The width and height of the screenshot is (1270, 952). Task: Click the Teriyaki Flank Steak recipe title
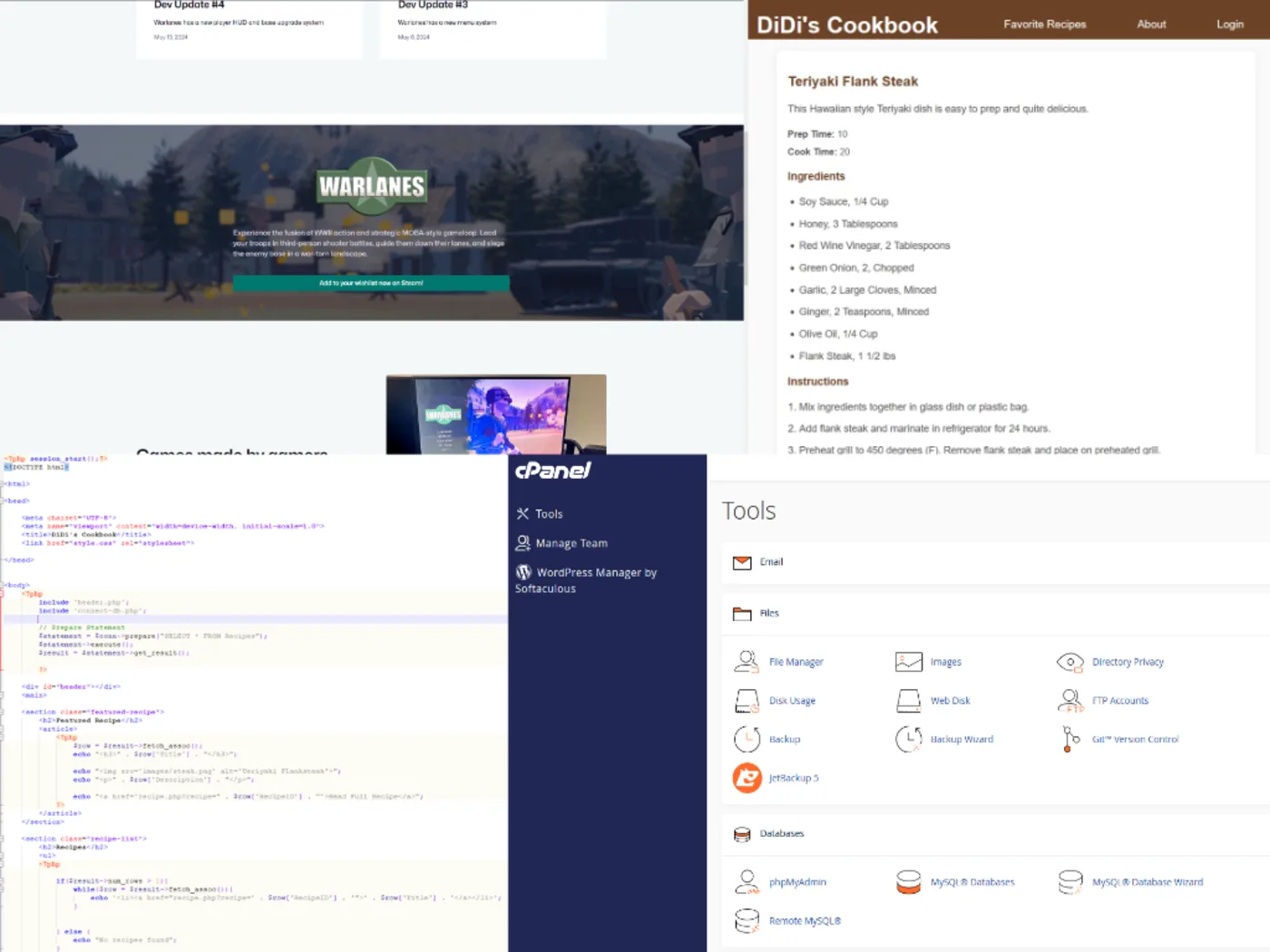pyautogui.click(x=853, y=82)
